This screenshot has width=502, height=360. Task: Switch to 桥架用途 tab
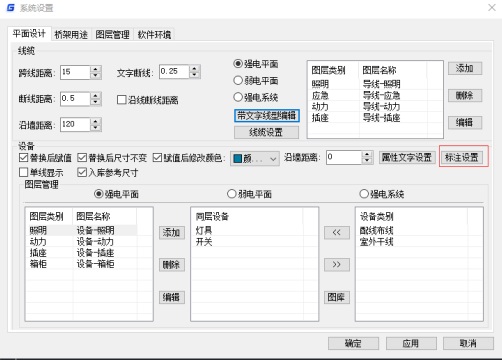click(71, 35)
